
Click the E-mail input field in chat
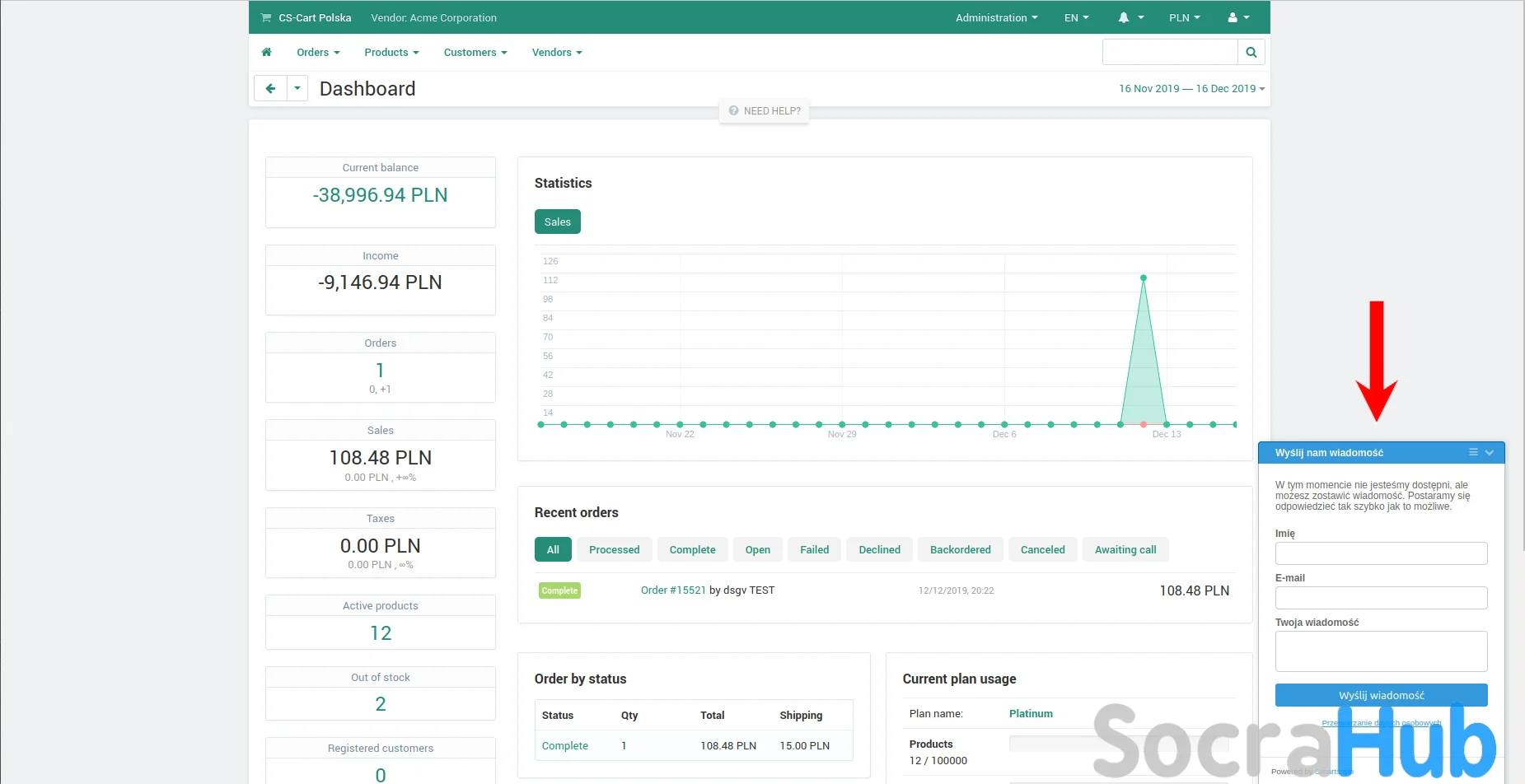(x=1381, y=598)
